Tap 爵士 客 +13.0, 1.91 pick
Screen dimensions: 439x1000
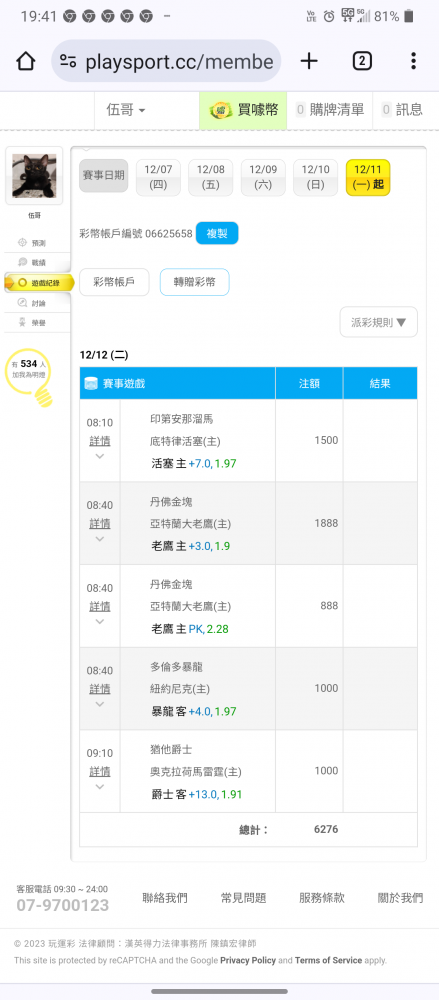tap(197, 795)
